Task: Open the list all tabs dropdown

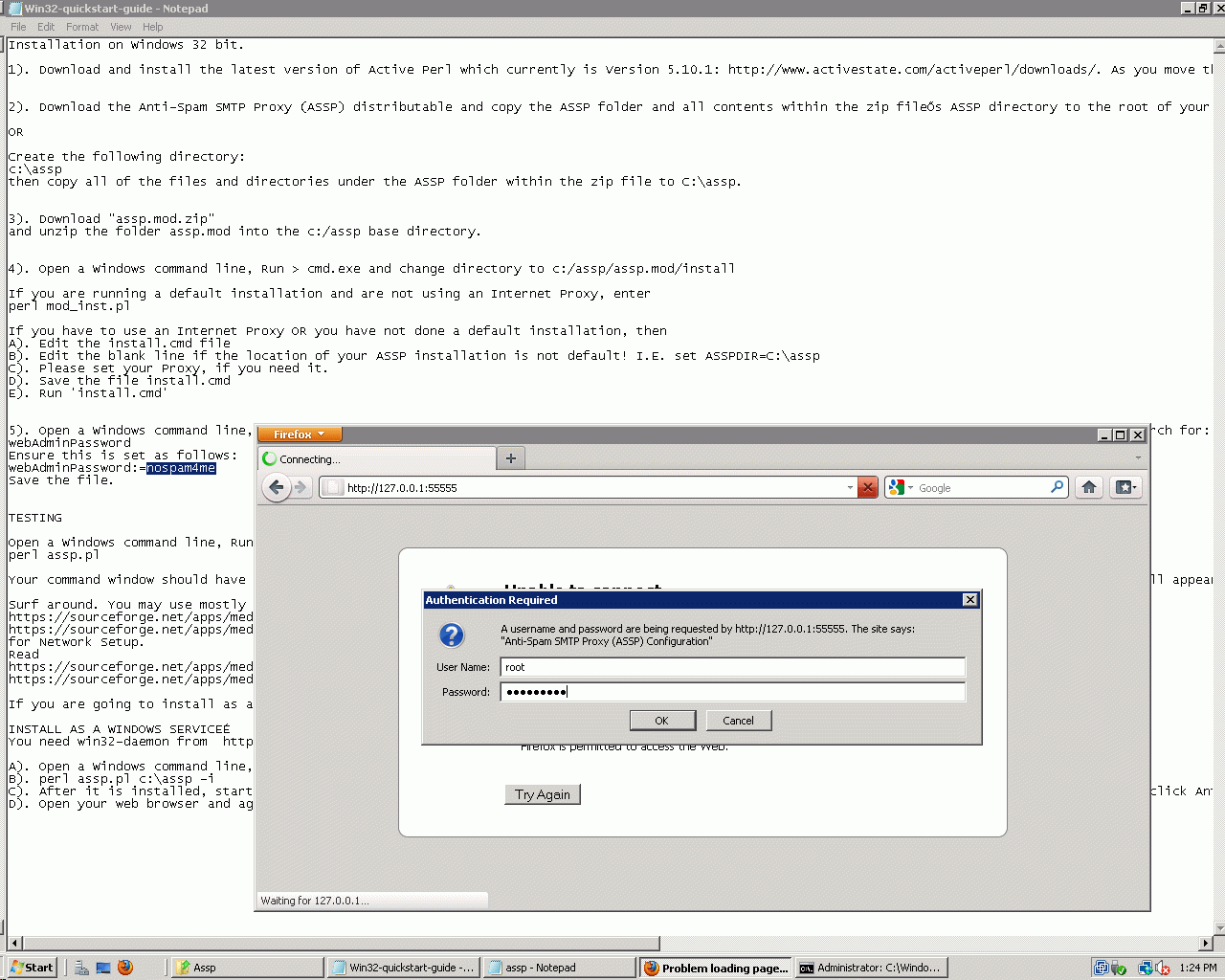Action: 1138,458
